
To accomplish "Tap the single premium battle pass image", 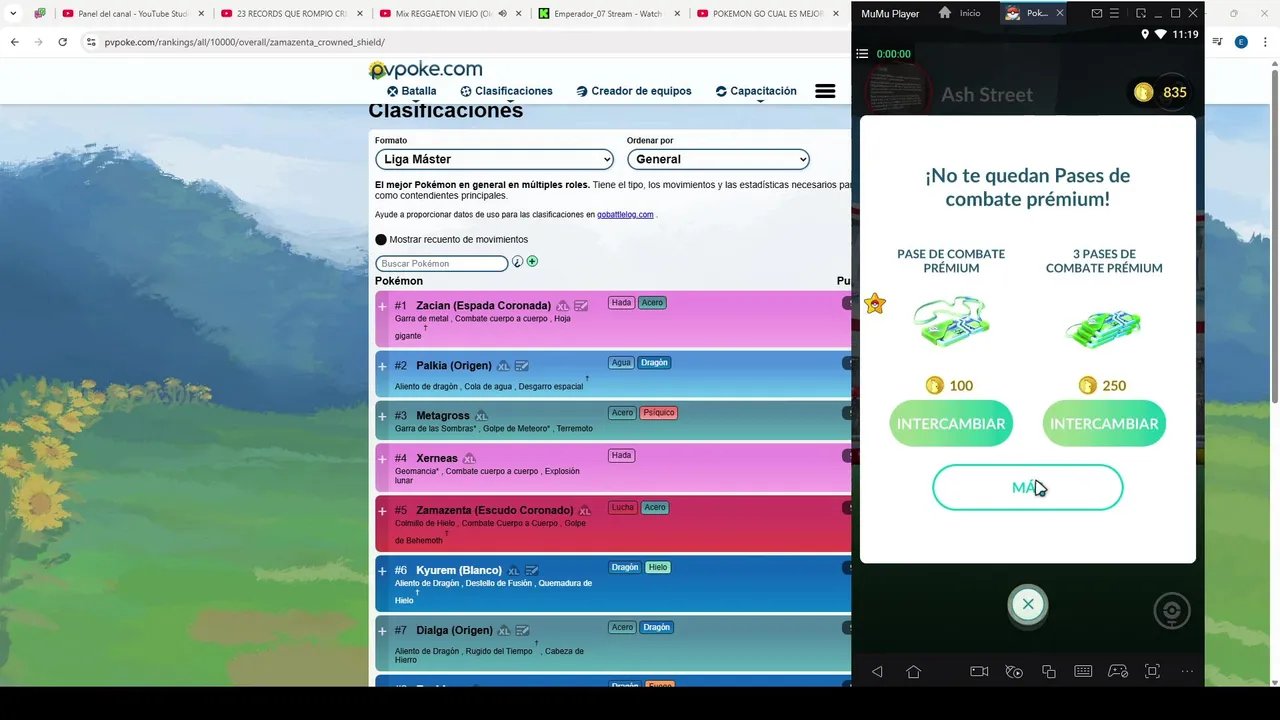I will pyautogui.click(x=951, y=323).
